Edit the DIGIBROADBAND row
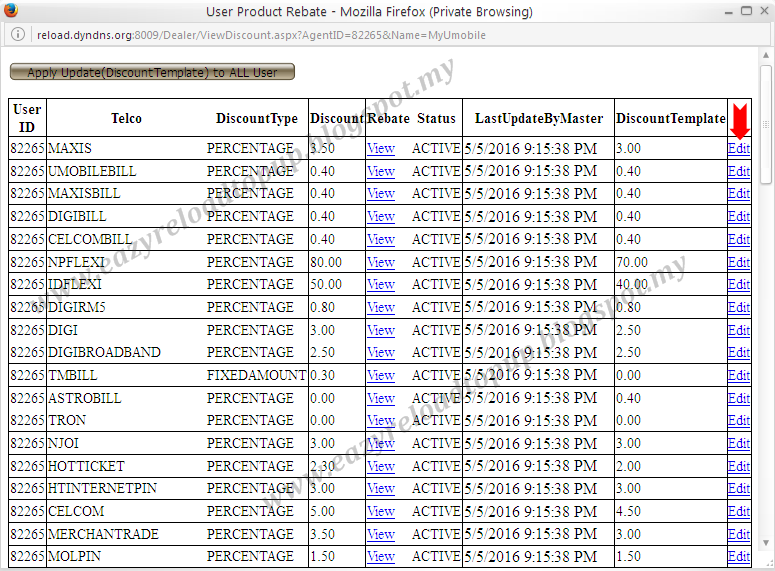This screenshot has height=571, width=775. point(738,352)
